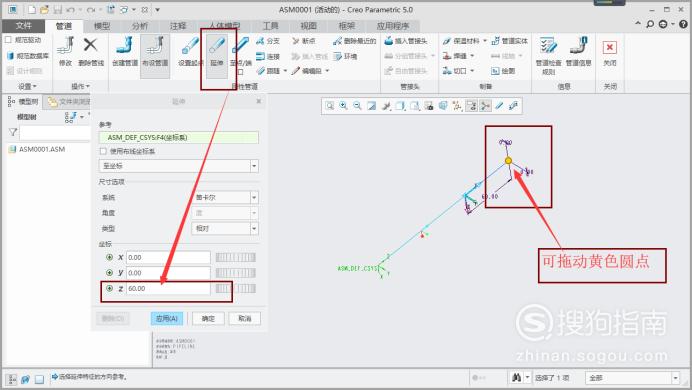Viewport: 692px width, 390px height.
Task: Expand the 焊缝 dropdown arrow
Action: (x=472, y=56)
